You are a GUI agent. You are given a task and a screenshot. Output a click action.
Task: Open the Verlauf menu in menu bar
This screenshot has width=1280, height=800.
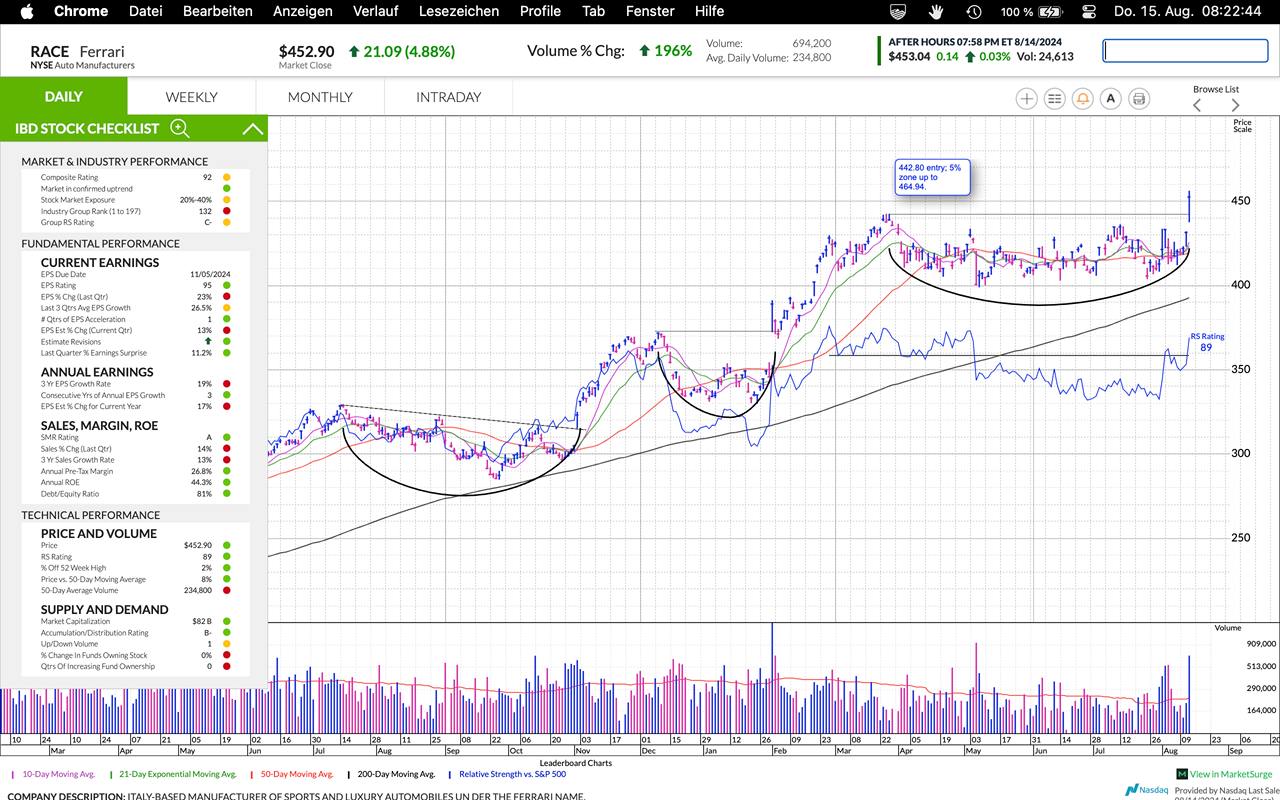375,11
